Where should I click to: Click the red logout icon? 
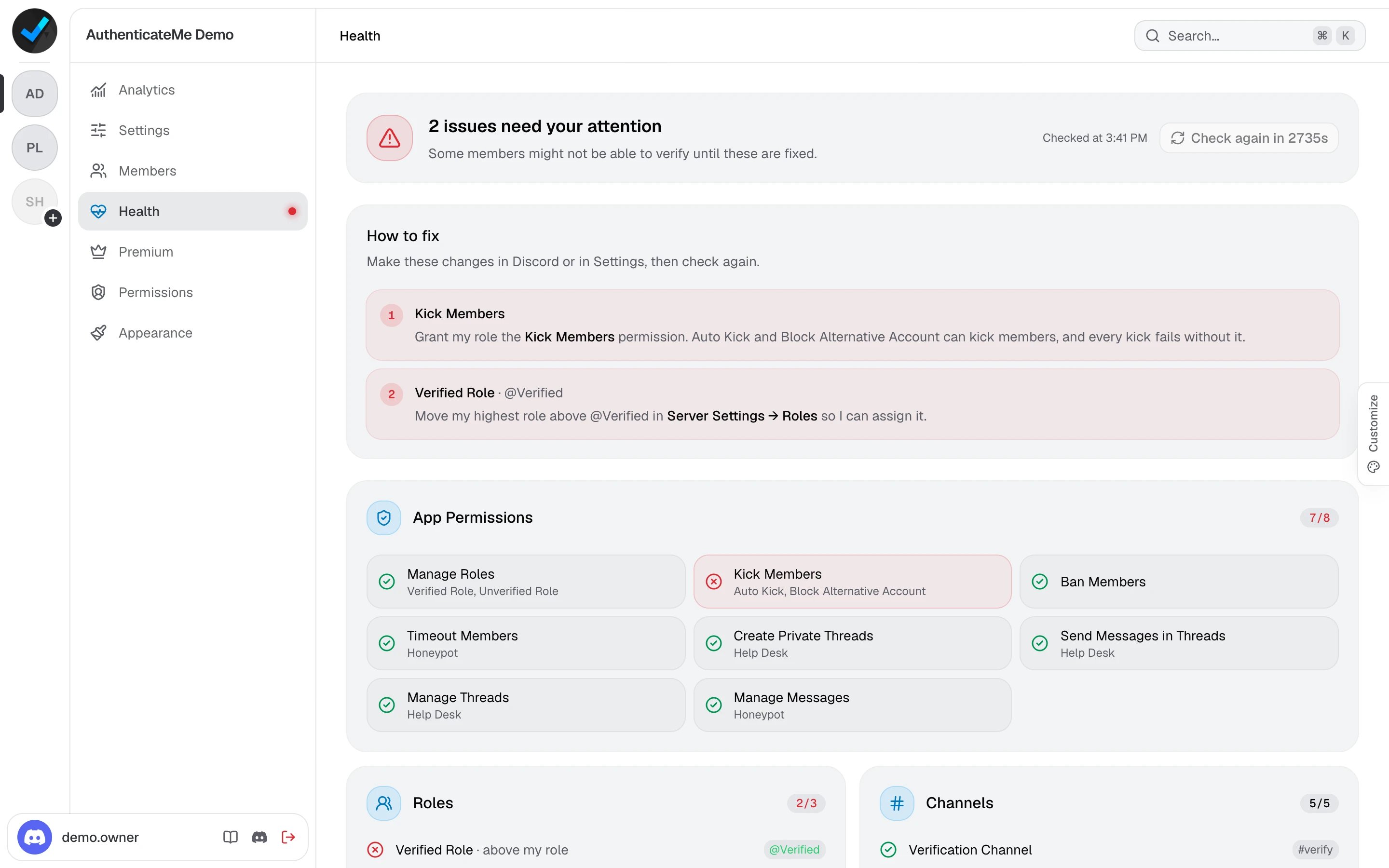coord(288,837)
